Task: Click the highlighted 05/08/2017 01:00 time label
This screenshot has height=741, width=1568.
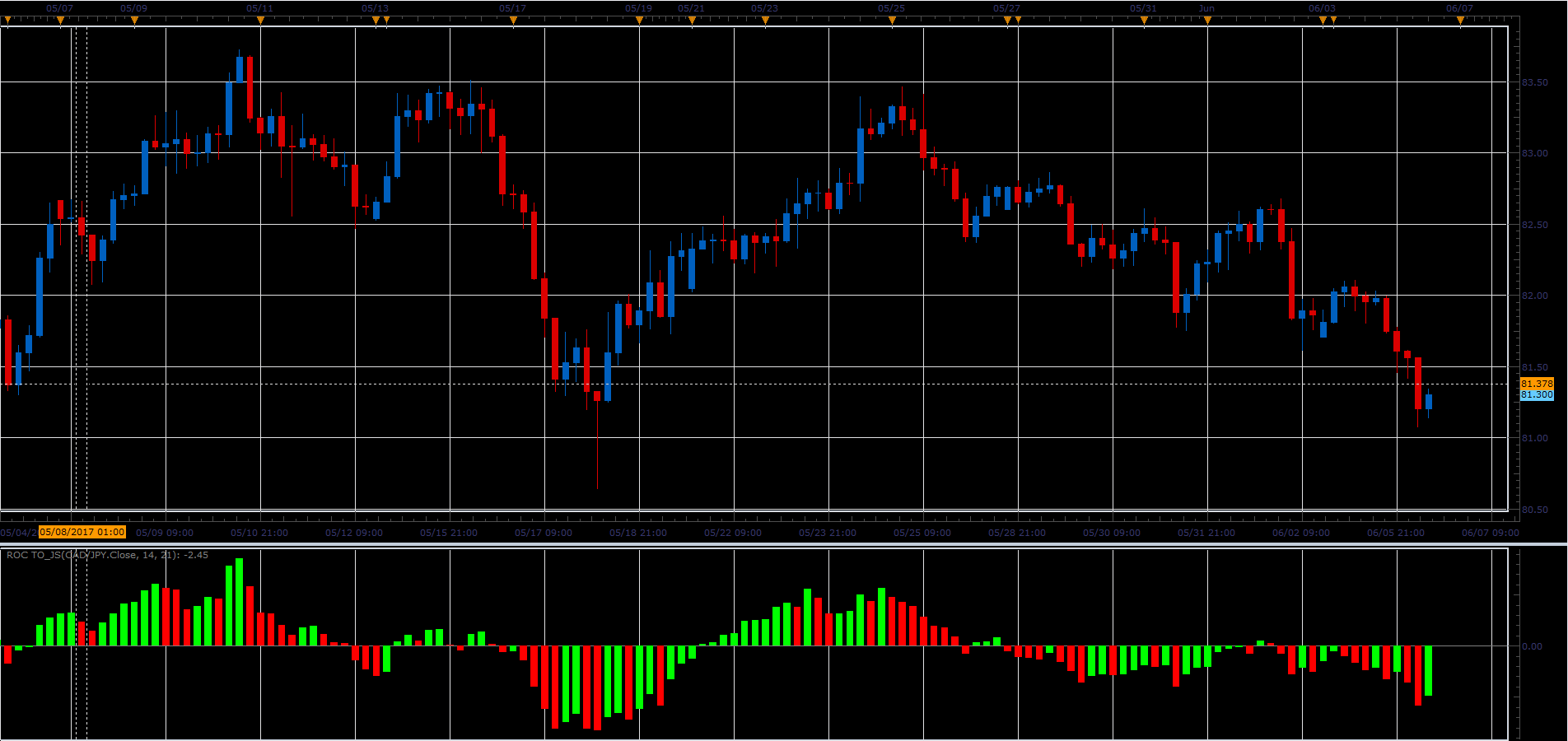Action: pos(82,532)
